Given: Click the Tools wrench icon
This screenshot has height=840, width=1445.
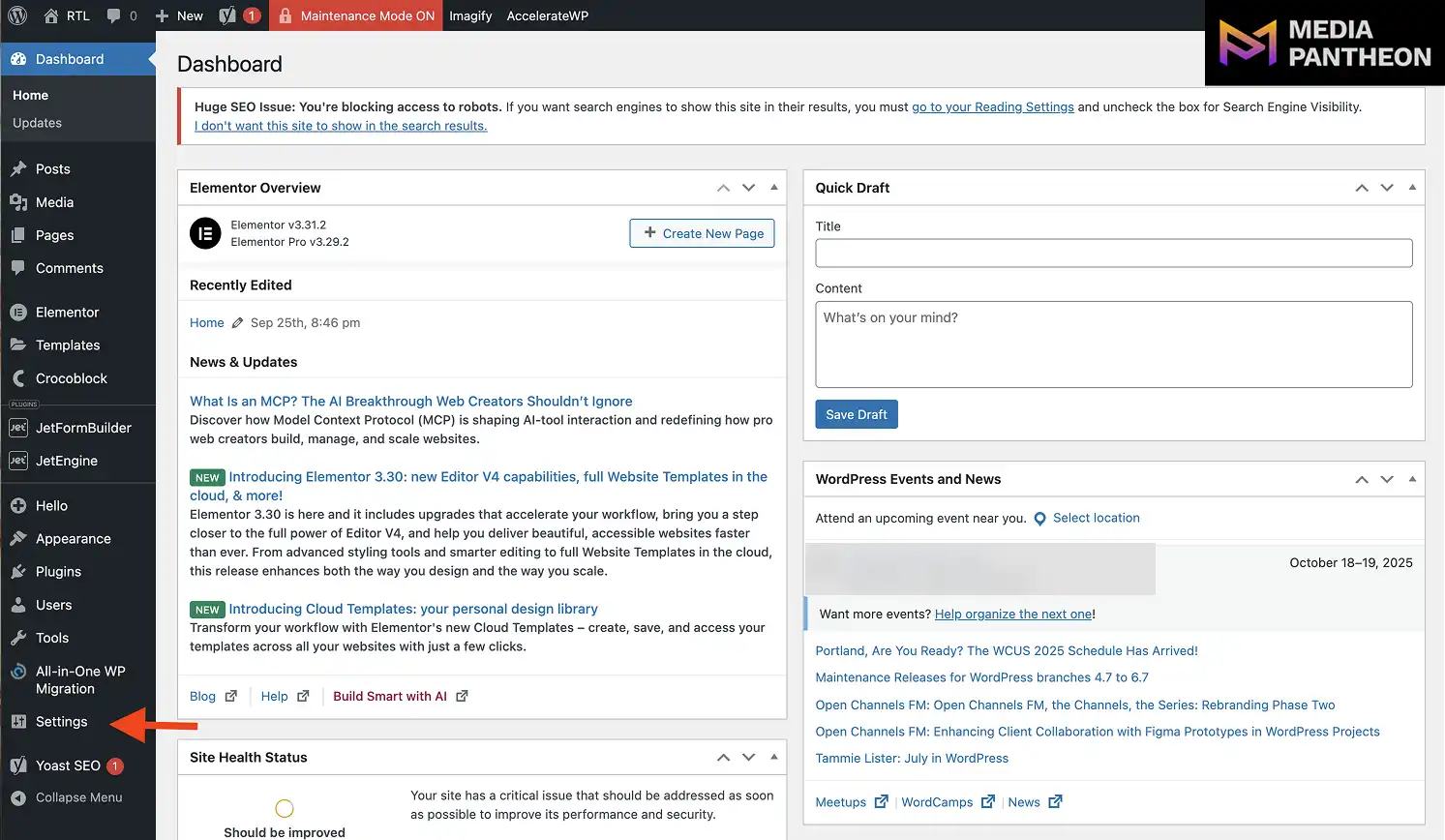Looking at the screenshot, I should coord(18,638).
